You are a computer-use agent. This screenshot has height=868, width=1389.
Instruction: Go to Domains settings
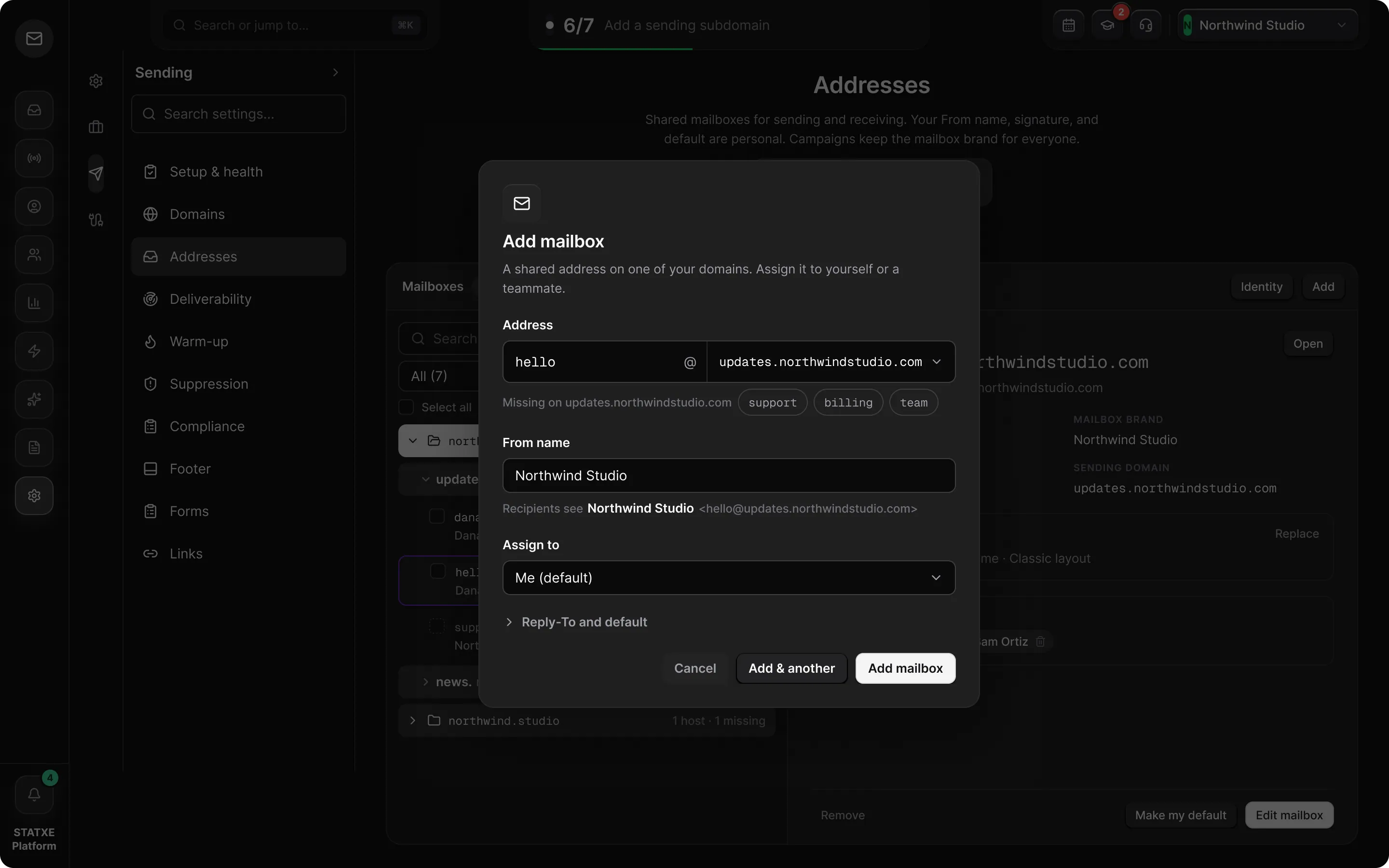click(x=238, y=214)
